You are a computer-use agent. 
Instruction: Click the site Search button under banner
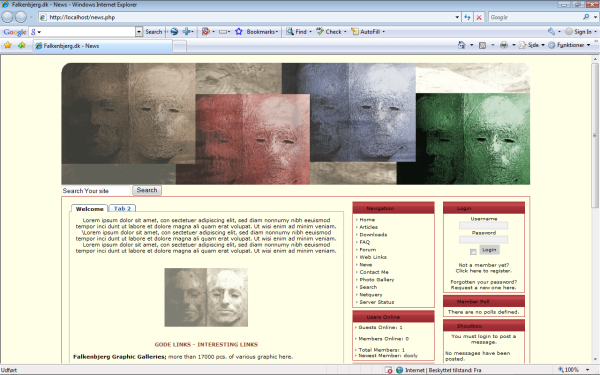pyautogui.click(x=147, y=190)
